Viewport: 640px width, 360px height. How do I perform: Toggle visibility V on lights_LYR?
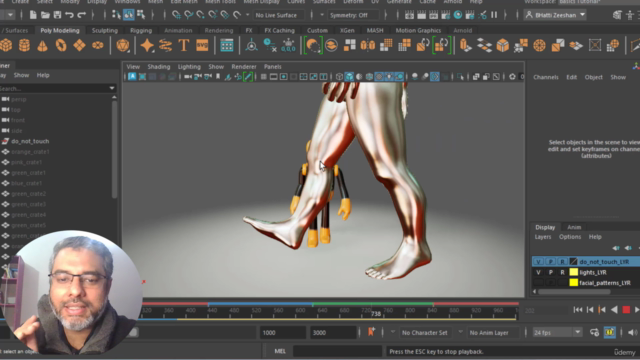[x=538, y=272]
